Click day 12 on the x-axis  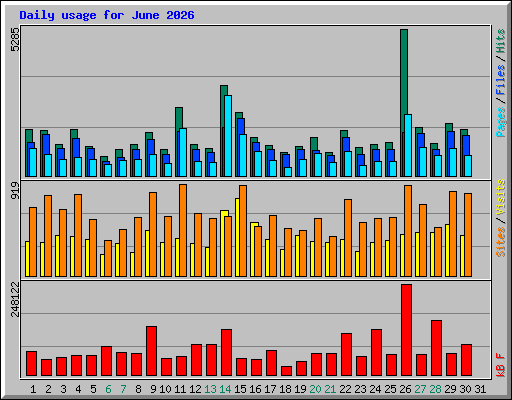(195, 389)
